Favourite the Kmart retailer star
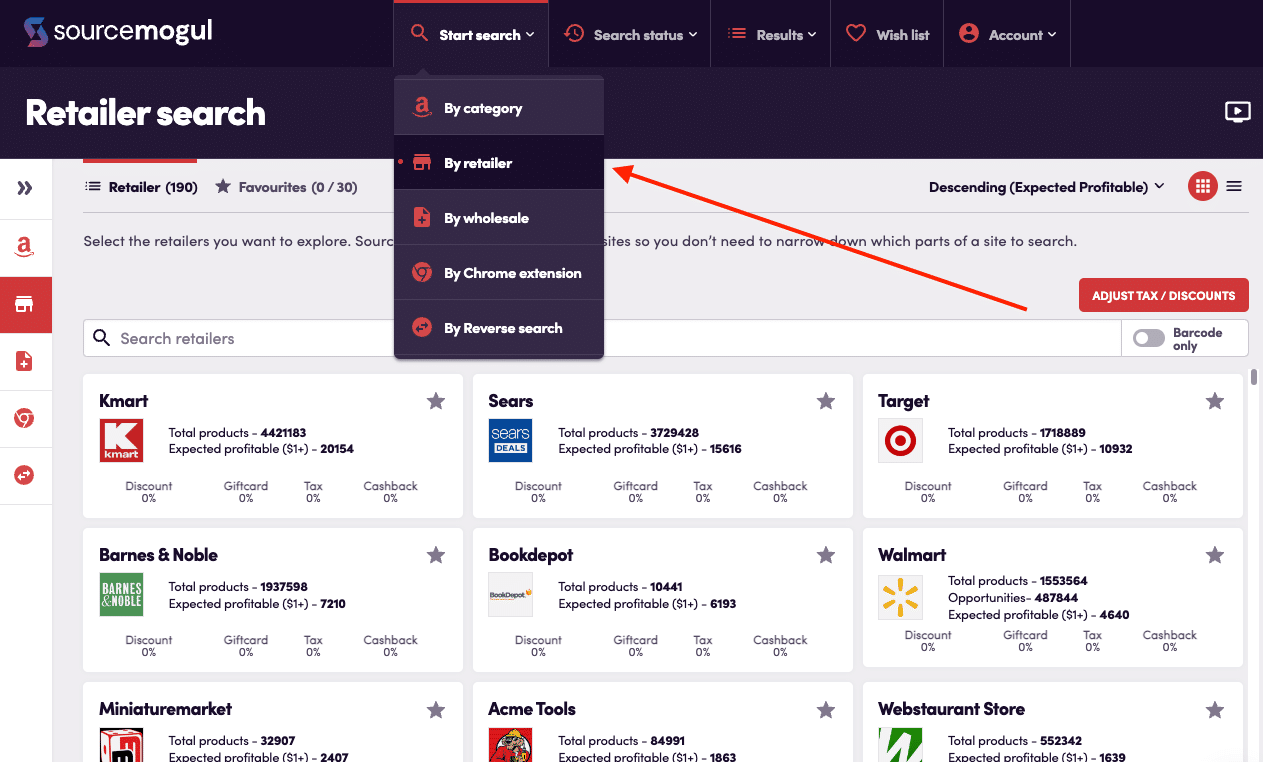This screenshot has width=1263, height=762. click(x=436, y=401)
